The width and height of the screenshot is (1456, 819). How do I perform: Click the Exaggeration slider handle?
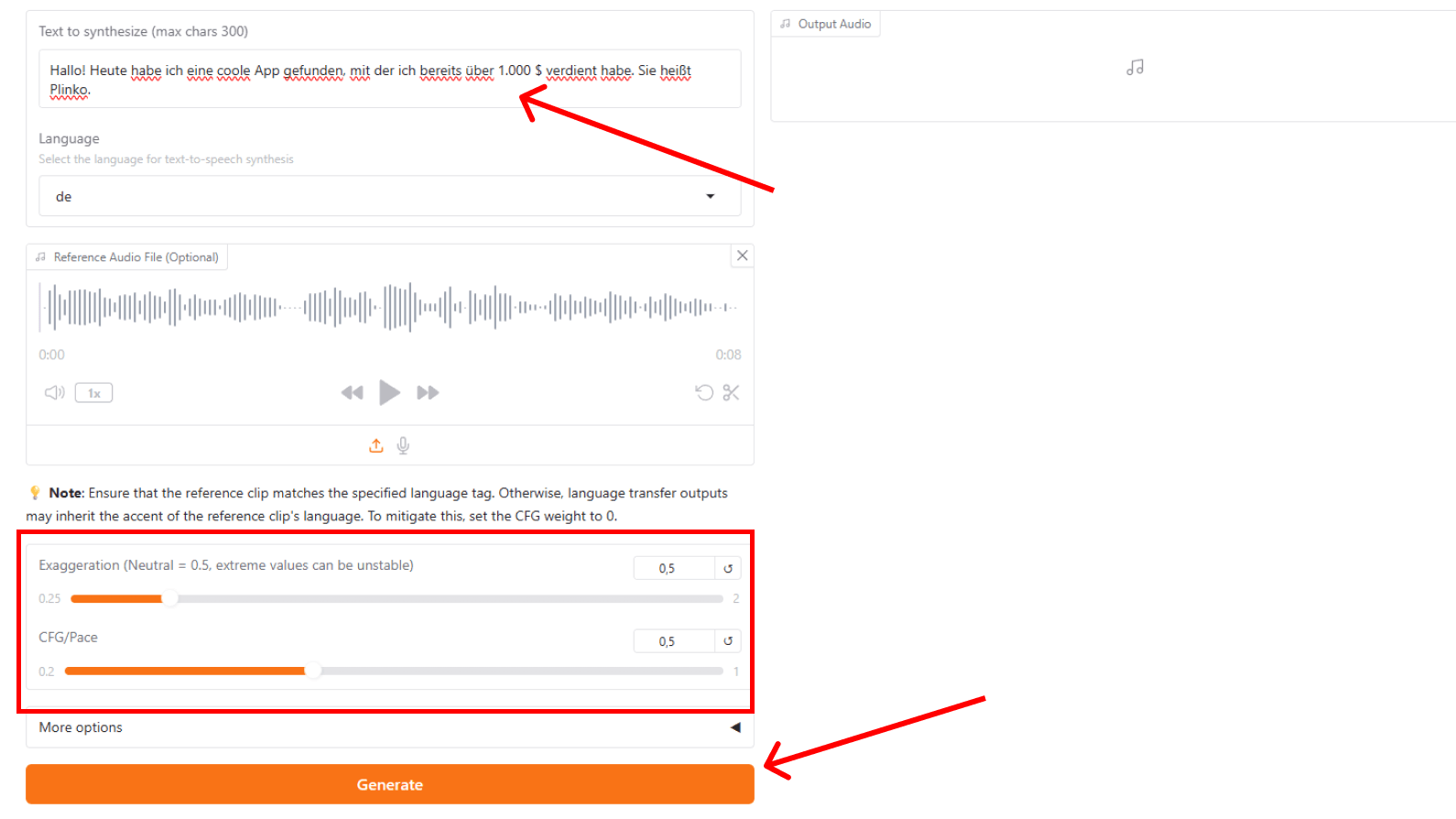tap(169, 599)
